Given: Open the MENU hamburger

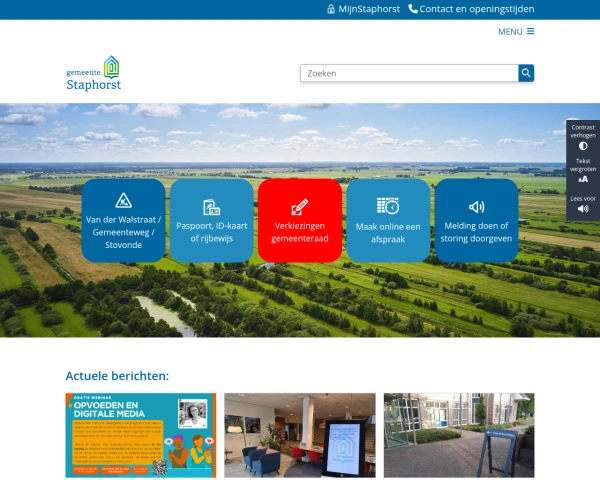Looking at the screenshot, I should [516, 31].
